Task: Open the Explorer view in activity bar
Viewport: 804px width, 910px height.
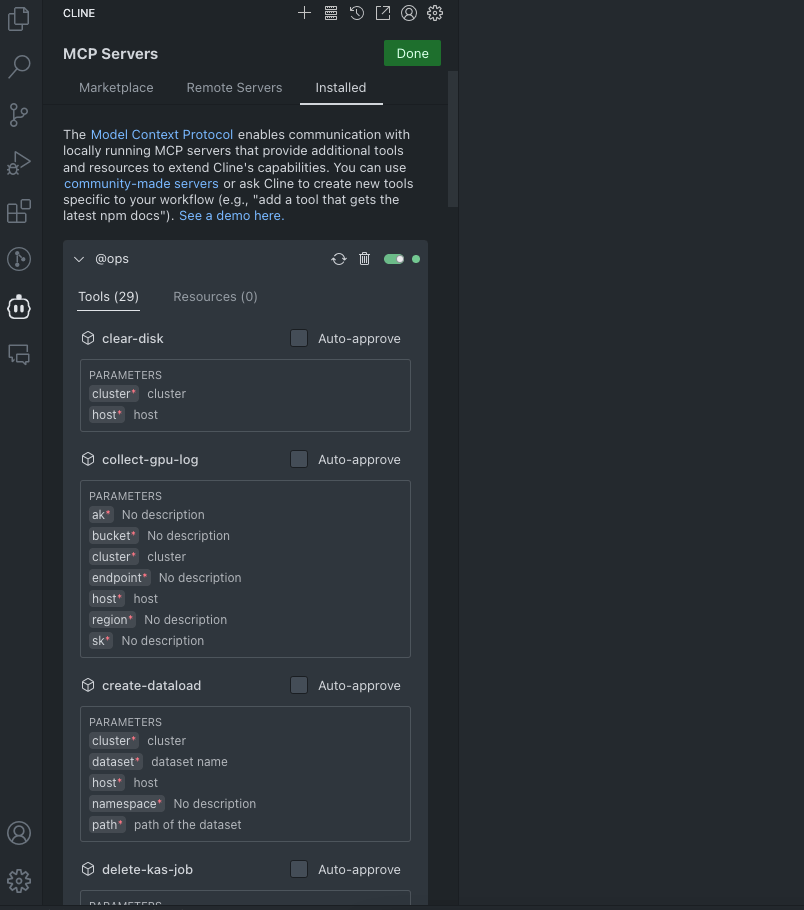Action: tap(19, 19)
